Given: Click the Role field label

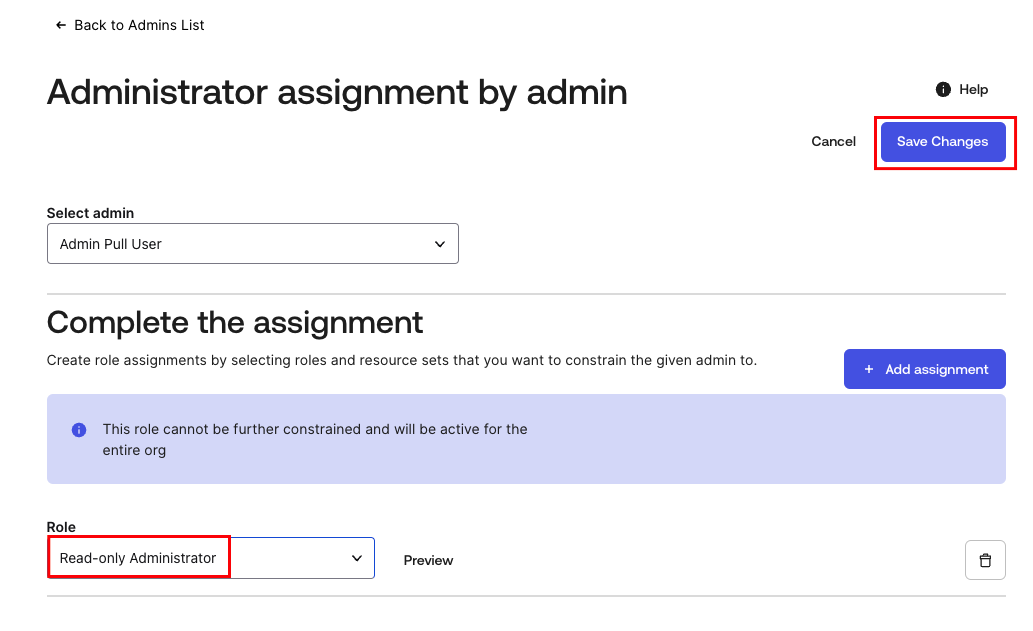Looking at the screenshot, I should pyautogui.click(x=61, y=527).
